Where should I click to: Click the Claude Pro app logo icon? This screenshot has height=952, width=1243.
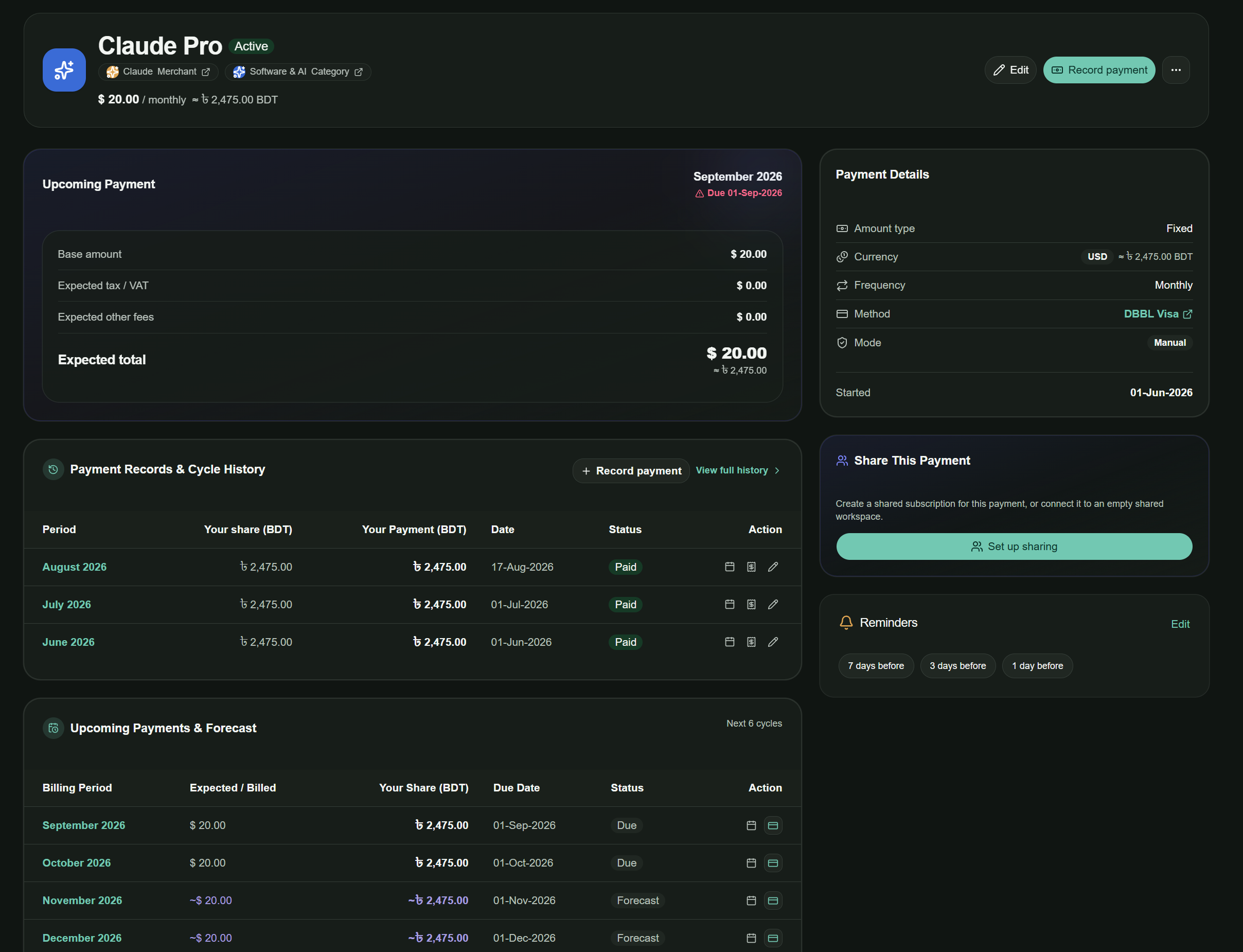64,69
